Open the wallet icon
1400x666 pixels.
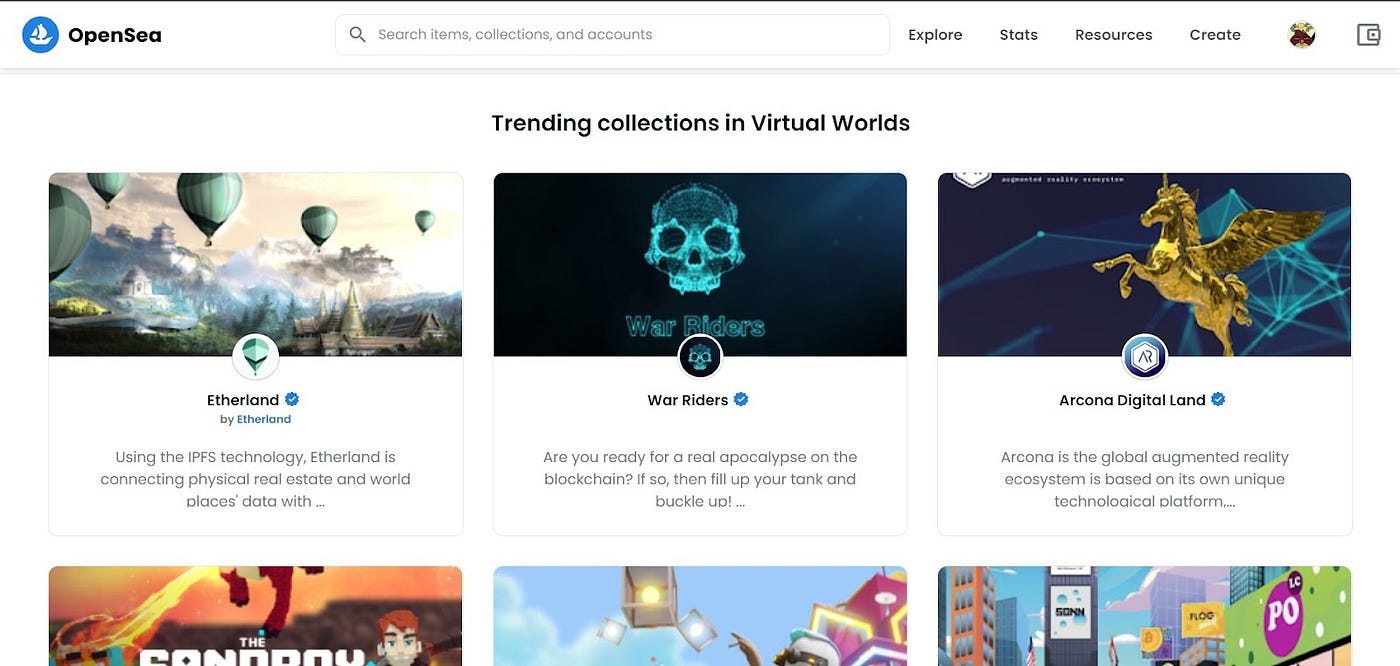coord(1368,35)
